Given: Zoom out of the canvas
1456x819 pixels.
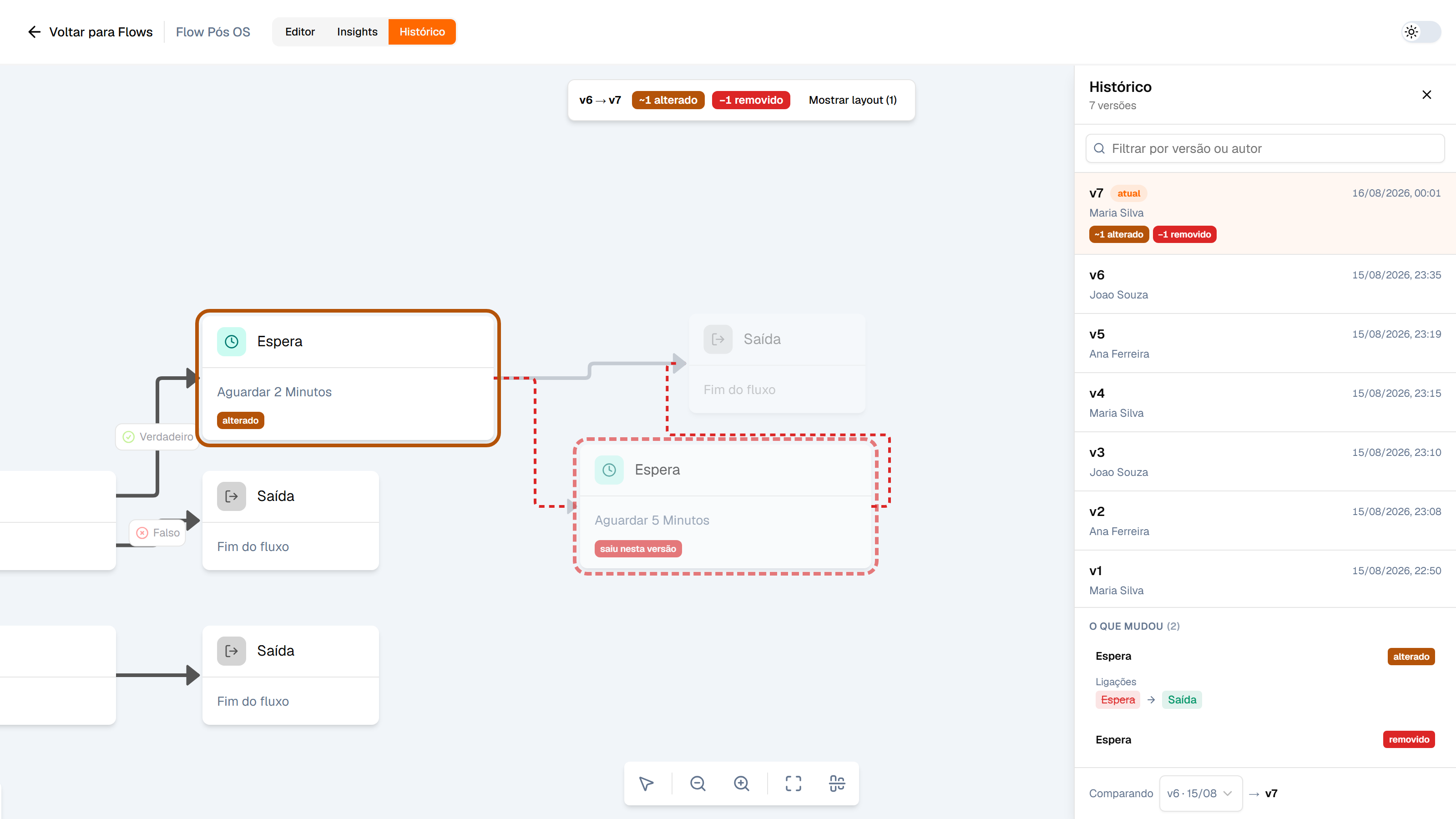Looking at the screenshot, I should tap(698, 784).
